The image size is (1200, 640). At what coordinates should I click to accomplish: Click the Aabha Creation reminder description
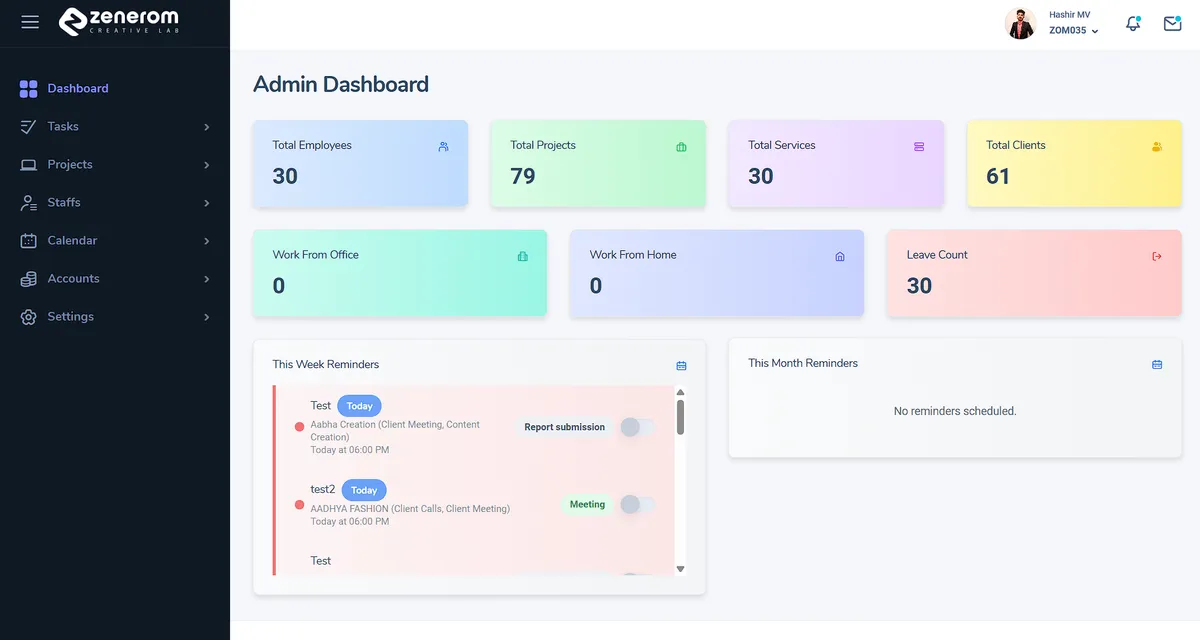395,431
